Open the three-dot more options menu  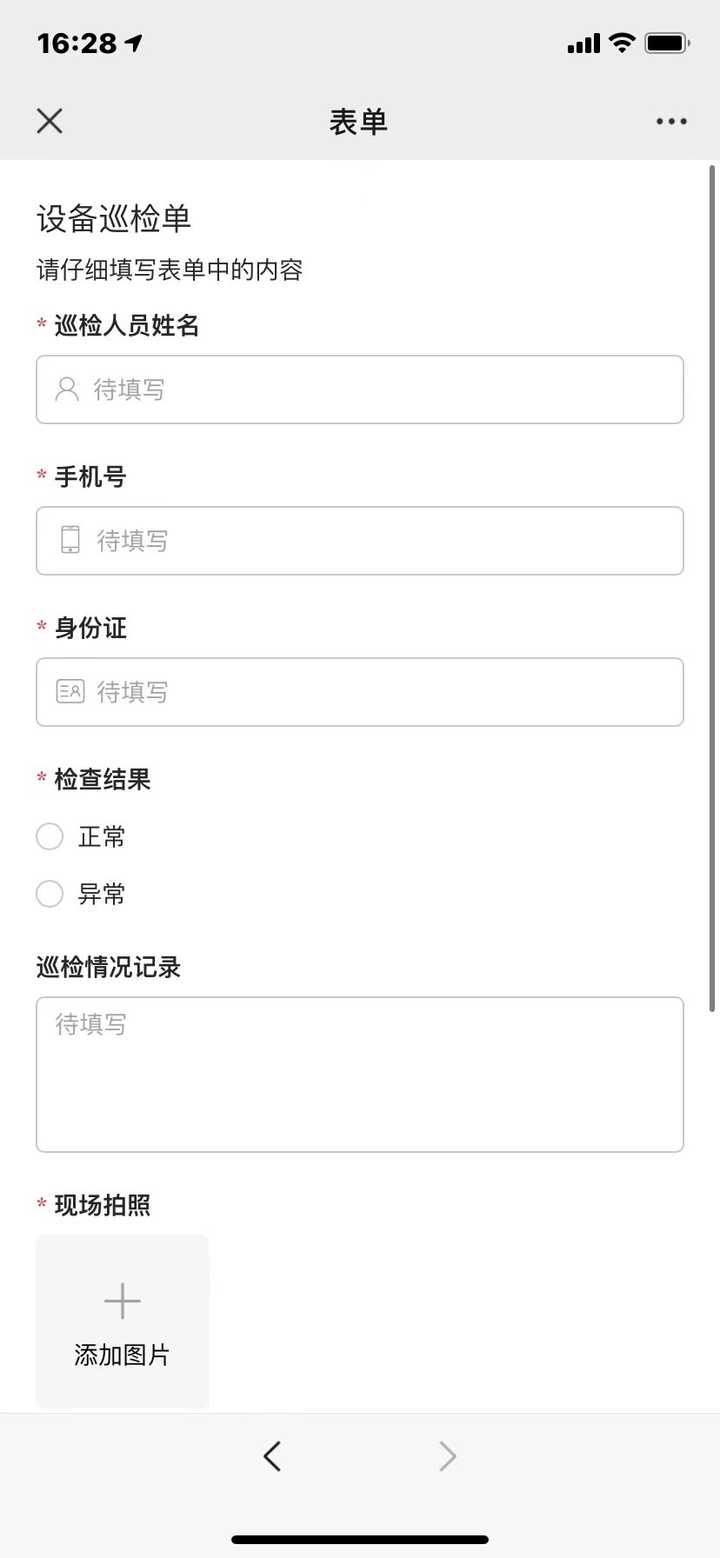671,122
